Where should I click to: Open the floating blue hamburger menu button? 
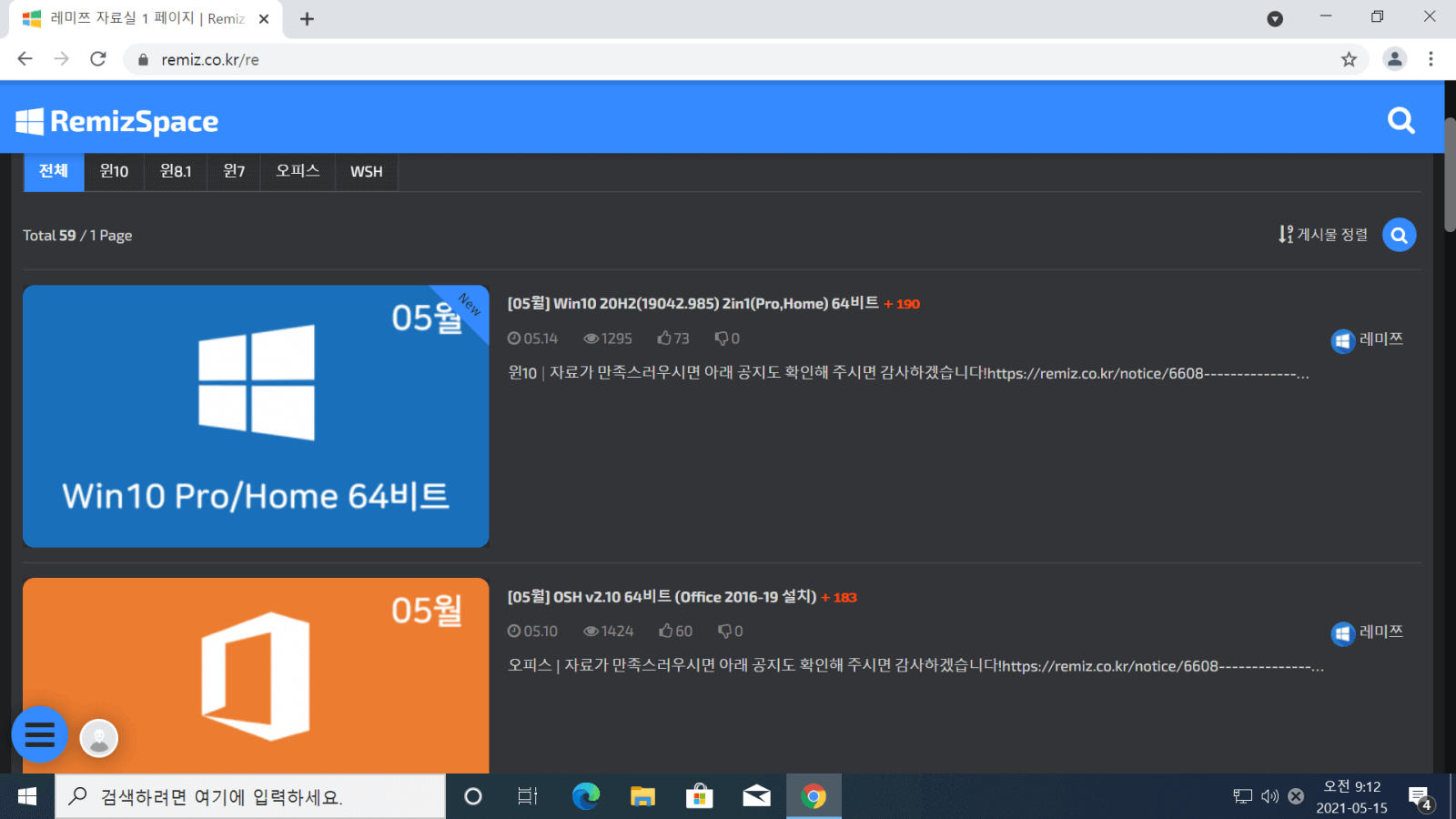pos(40,733)
